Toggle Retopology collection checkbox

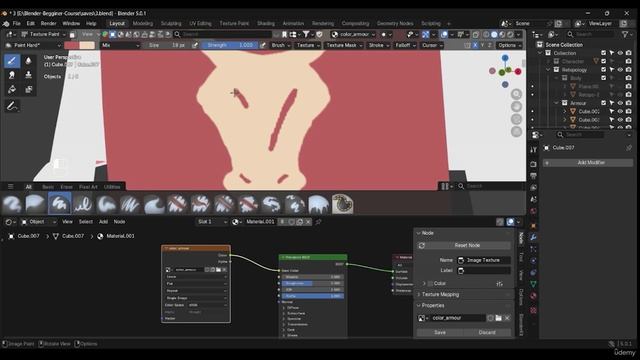click(x=603, y=70)
